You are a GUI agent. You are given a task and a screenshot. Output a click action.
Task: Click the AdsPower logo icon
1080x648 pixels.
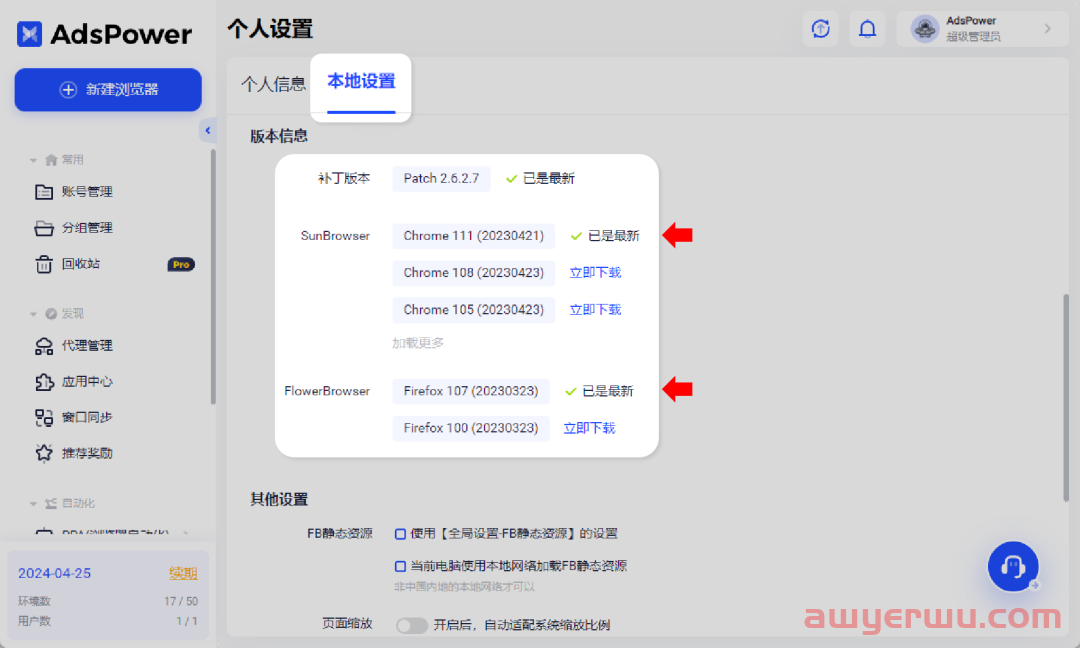(30, 33)
